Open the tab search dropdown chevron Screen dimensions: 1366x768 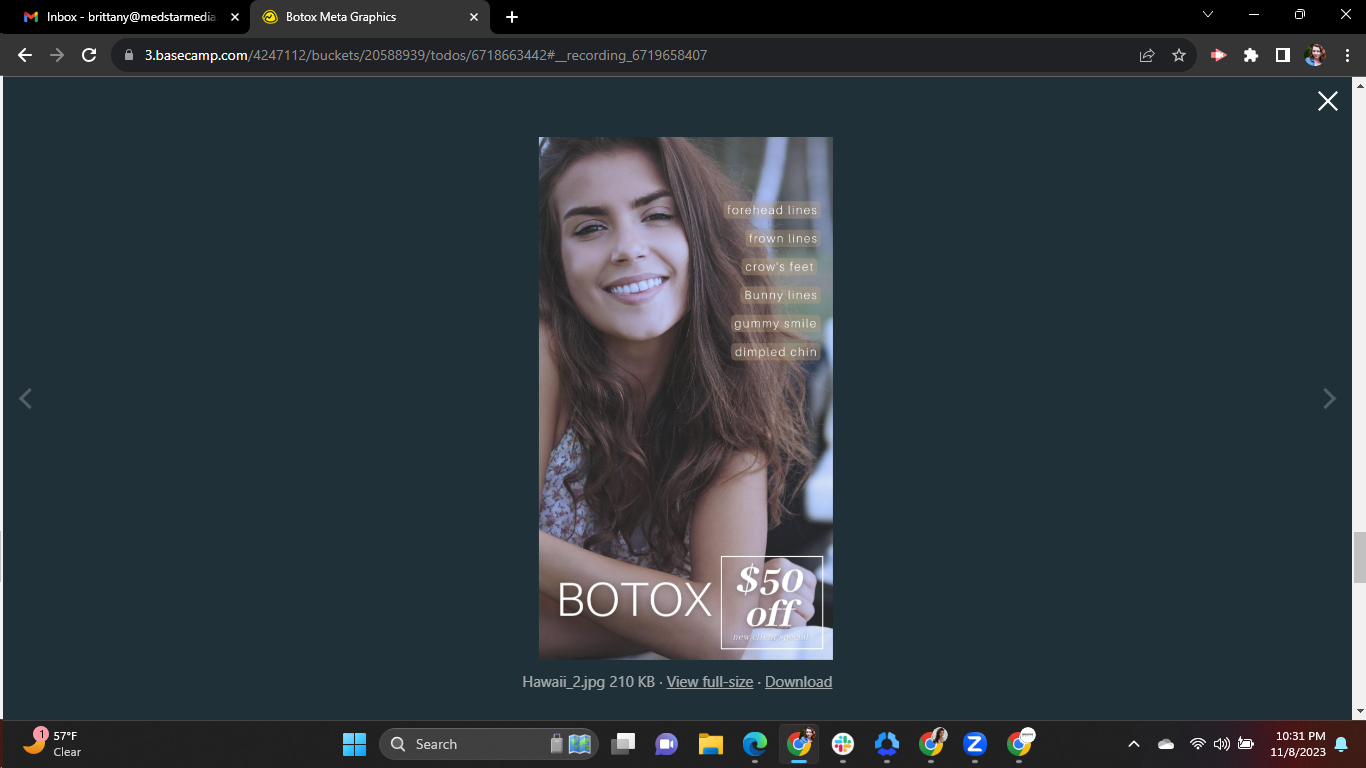click(x=1208, y=15)
